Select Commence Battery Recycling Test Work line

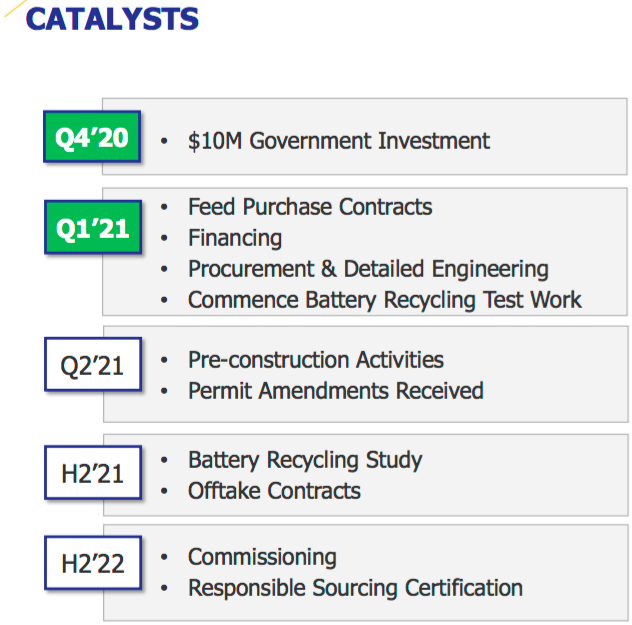(385, 300)
